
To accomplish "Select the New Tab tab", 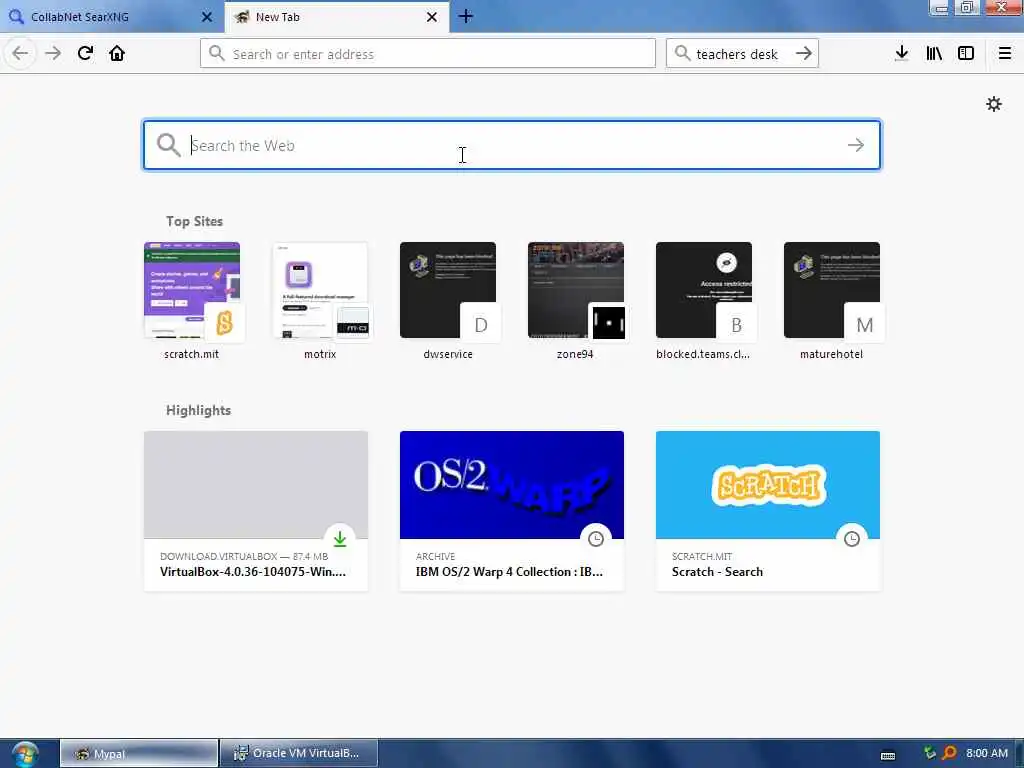I will tap(337, 17).
